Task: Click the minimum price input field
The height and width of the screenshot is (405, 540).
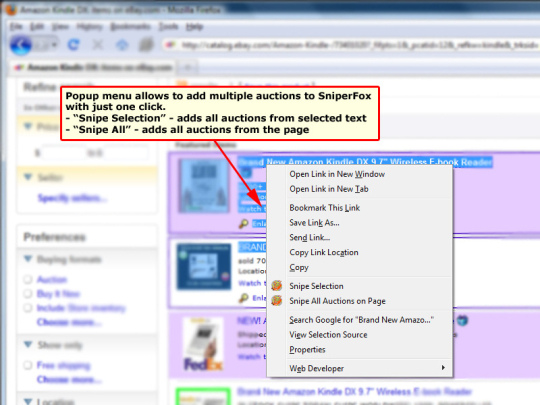Action: [63, 153]
